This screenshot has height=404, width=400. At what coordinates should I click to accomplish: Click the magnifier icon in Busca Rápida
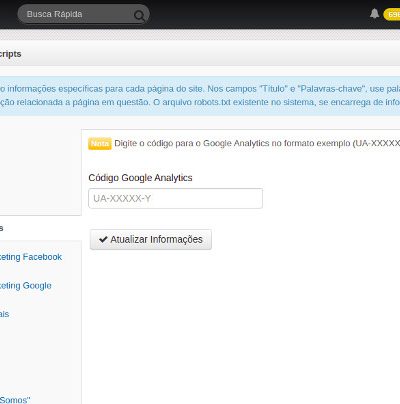click(x=139, y=15)
